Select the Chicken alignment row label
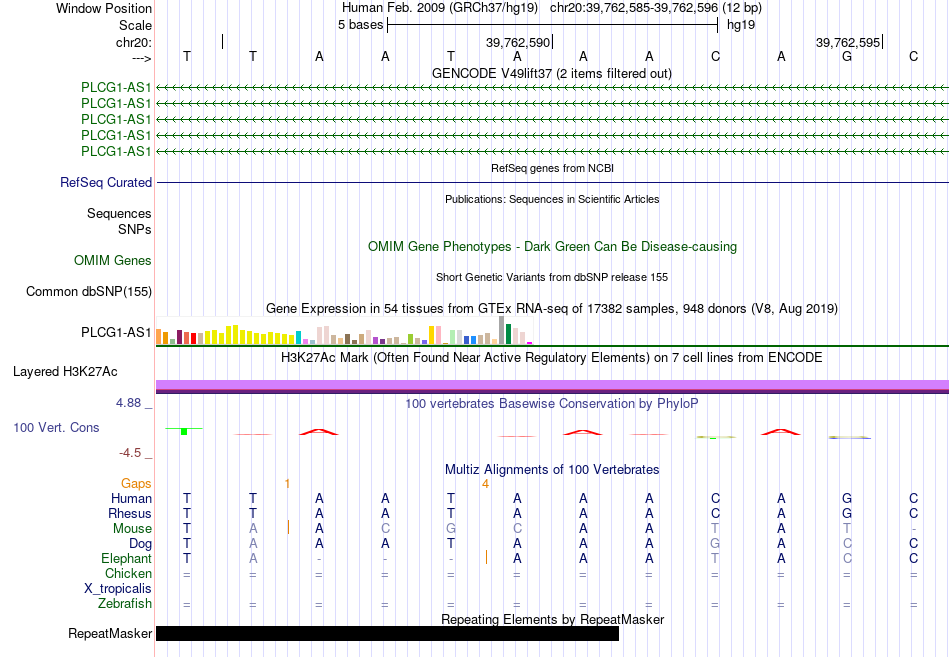 point(128,573)
